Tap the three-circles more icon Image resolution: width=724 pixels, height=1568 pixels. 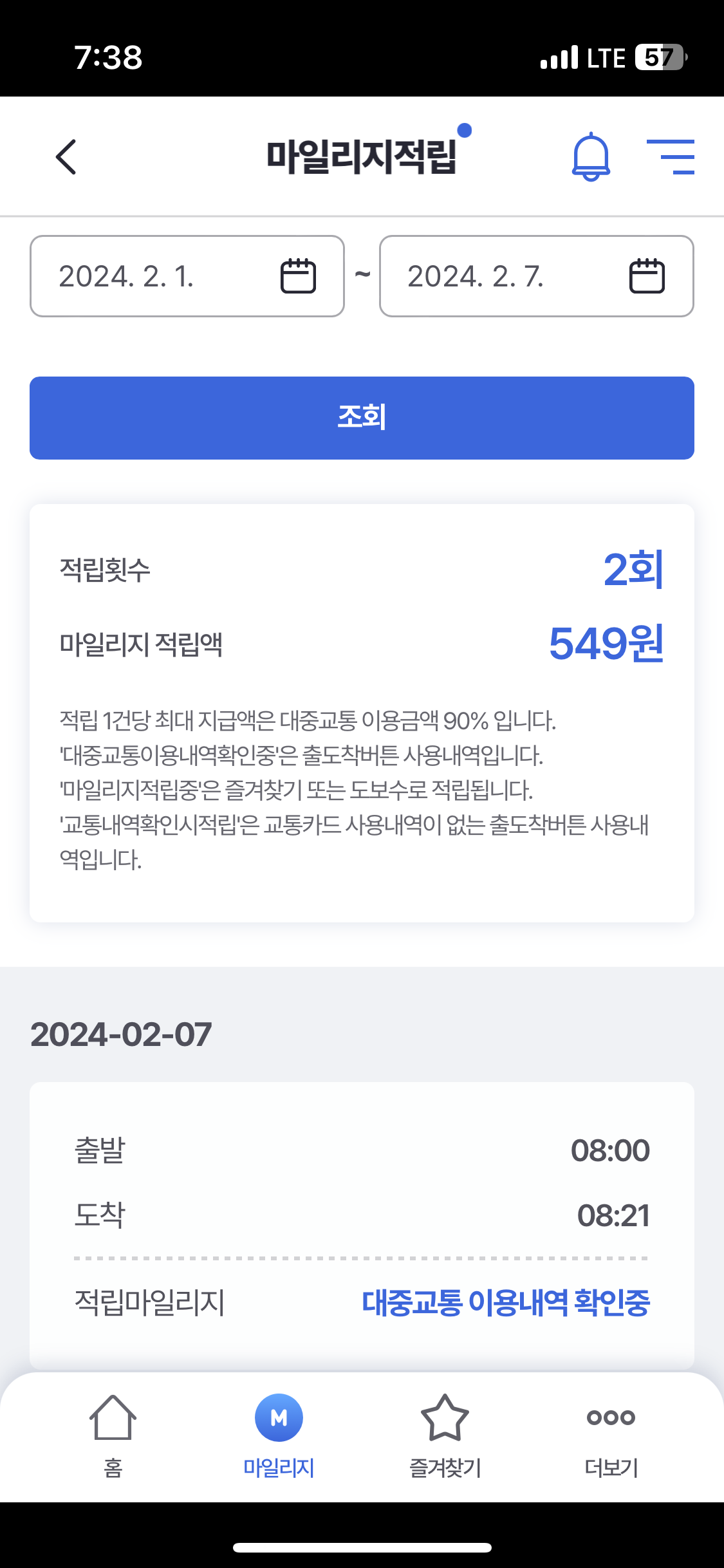coord(611,1417)
